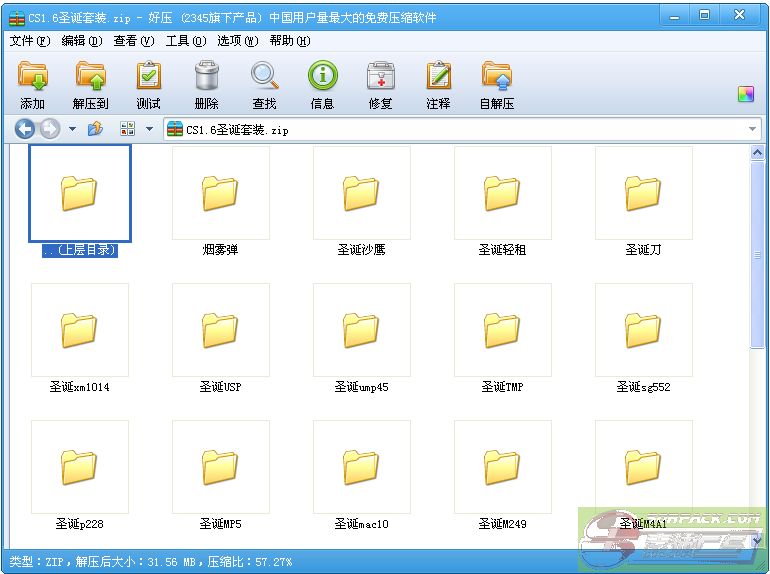770x574 pixels.
Task: Select the 圣诞USP folder
Action: point(220,331)
